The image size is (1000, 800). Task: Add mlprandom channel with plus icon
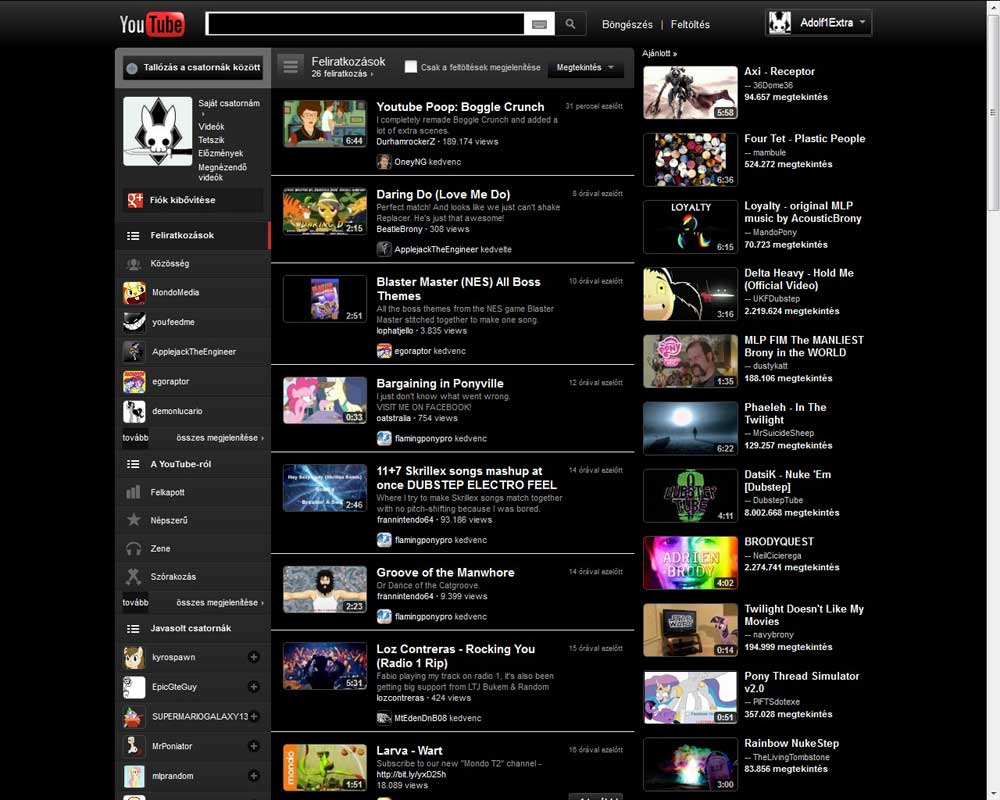[253, 776]
